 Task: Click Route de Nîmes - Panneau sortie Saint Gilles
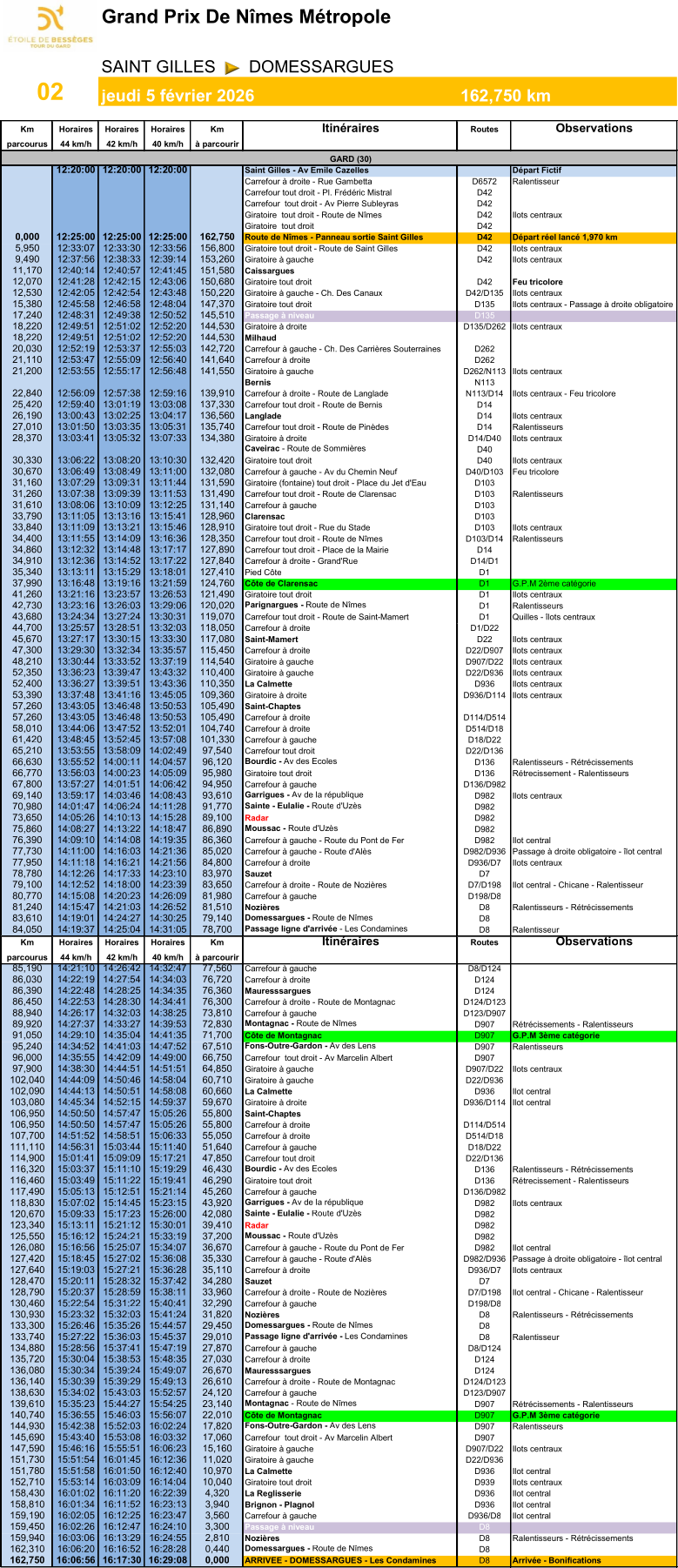click(333, 237)
